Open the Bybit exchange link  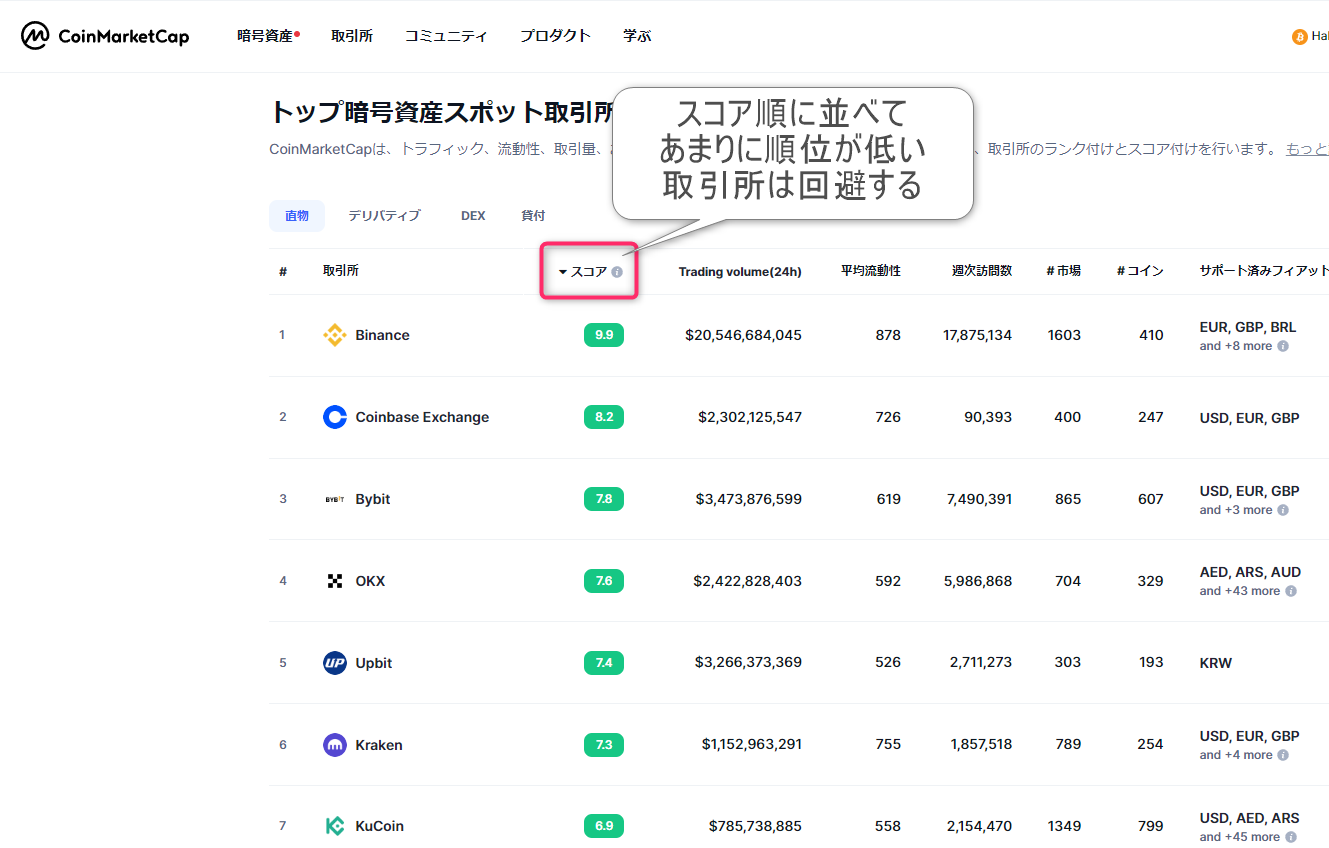tap(373, 499)
